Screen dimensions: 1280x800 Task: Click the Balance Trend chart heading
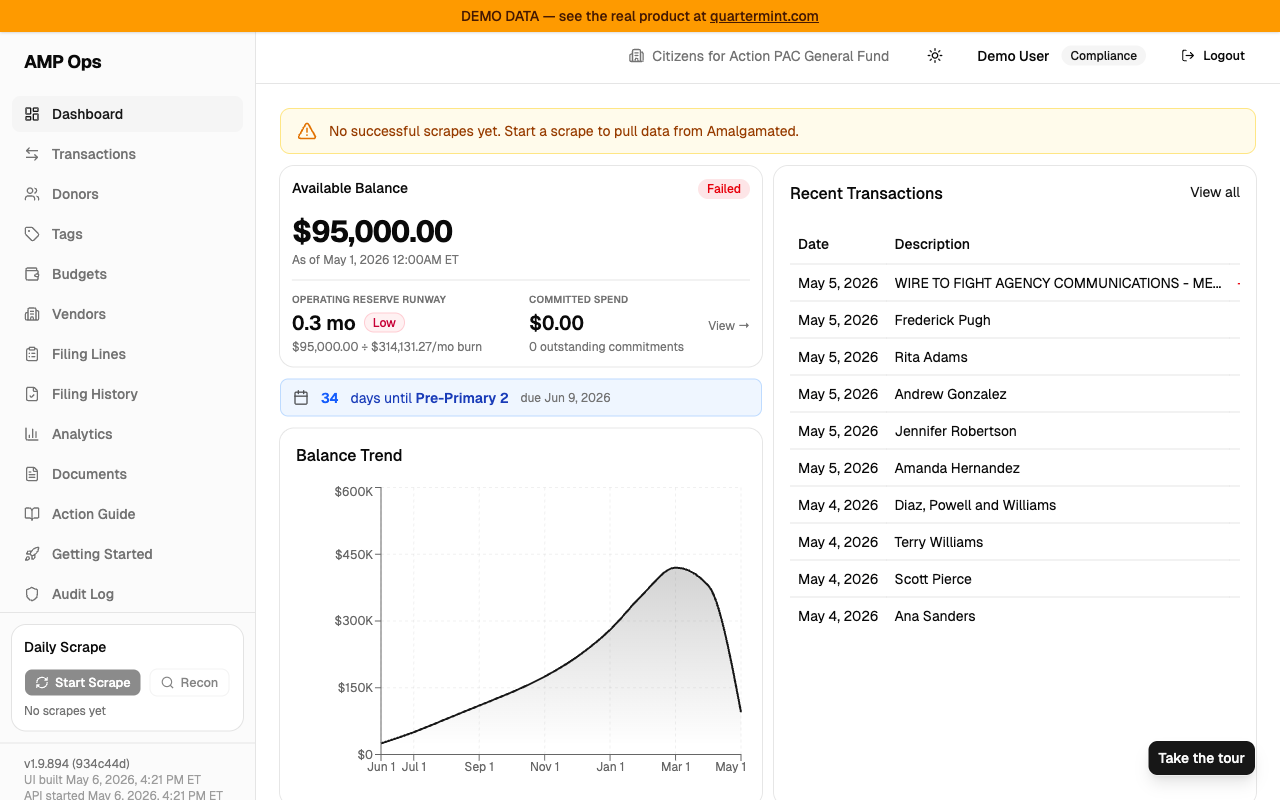(349, 455)
